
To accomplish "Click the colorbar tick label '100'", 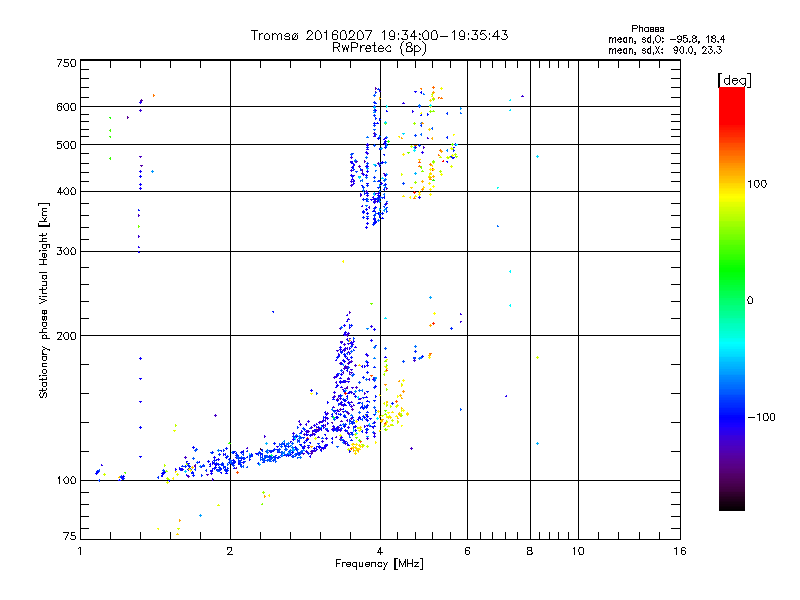I will tap(757, 184).
